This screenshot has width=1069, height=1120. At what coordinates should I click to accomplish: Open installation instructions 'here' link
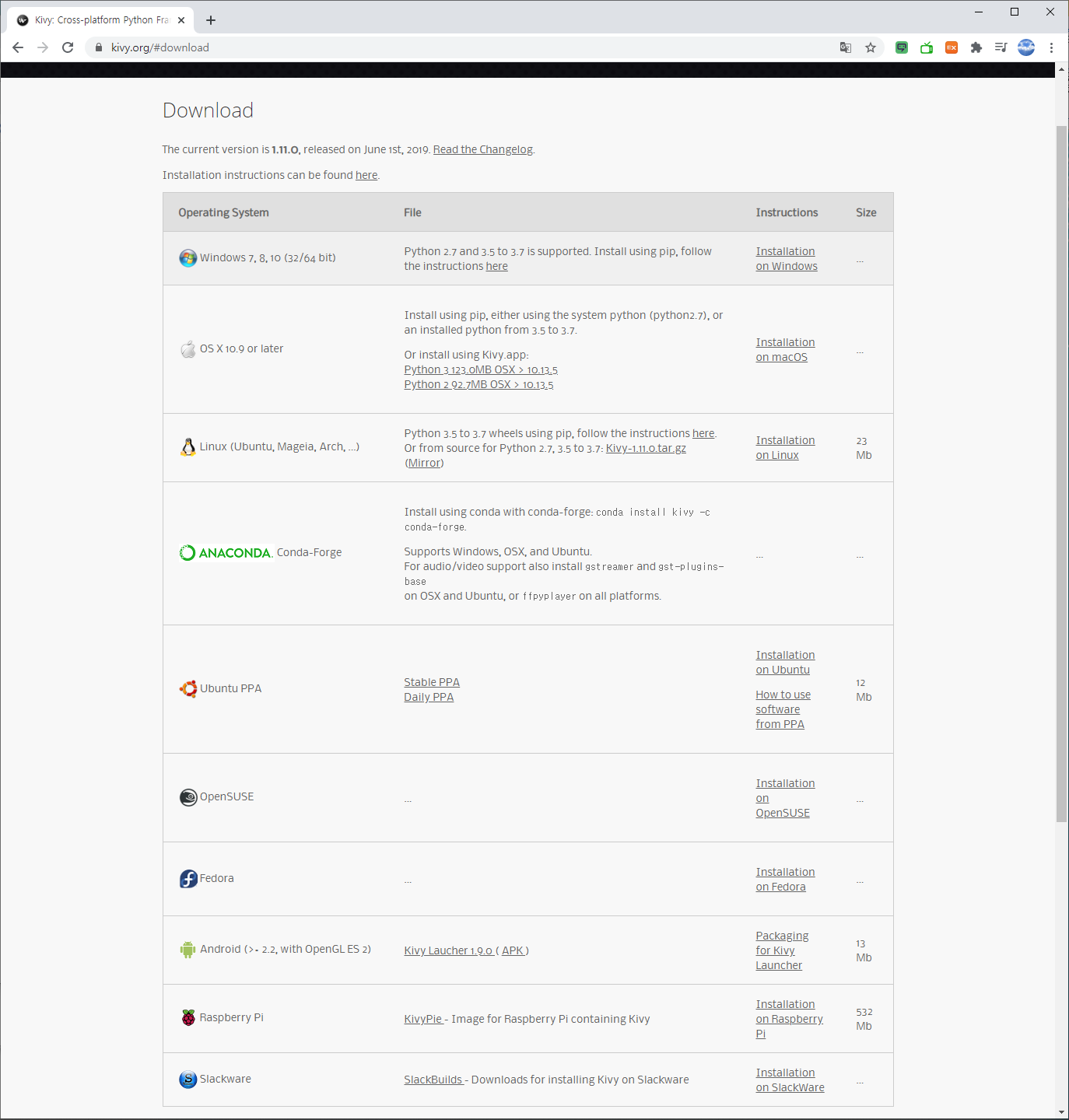(366, 176)
